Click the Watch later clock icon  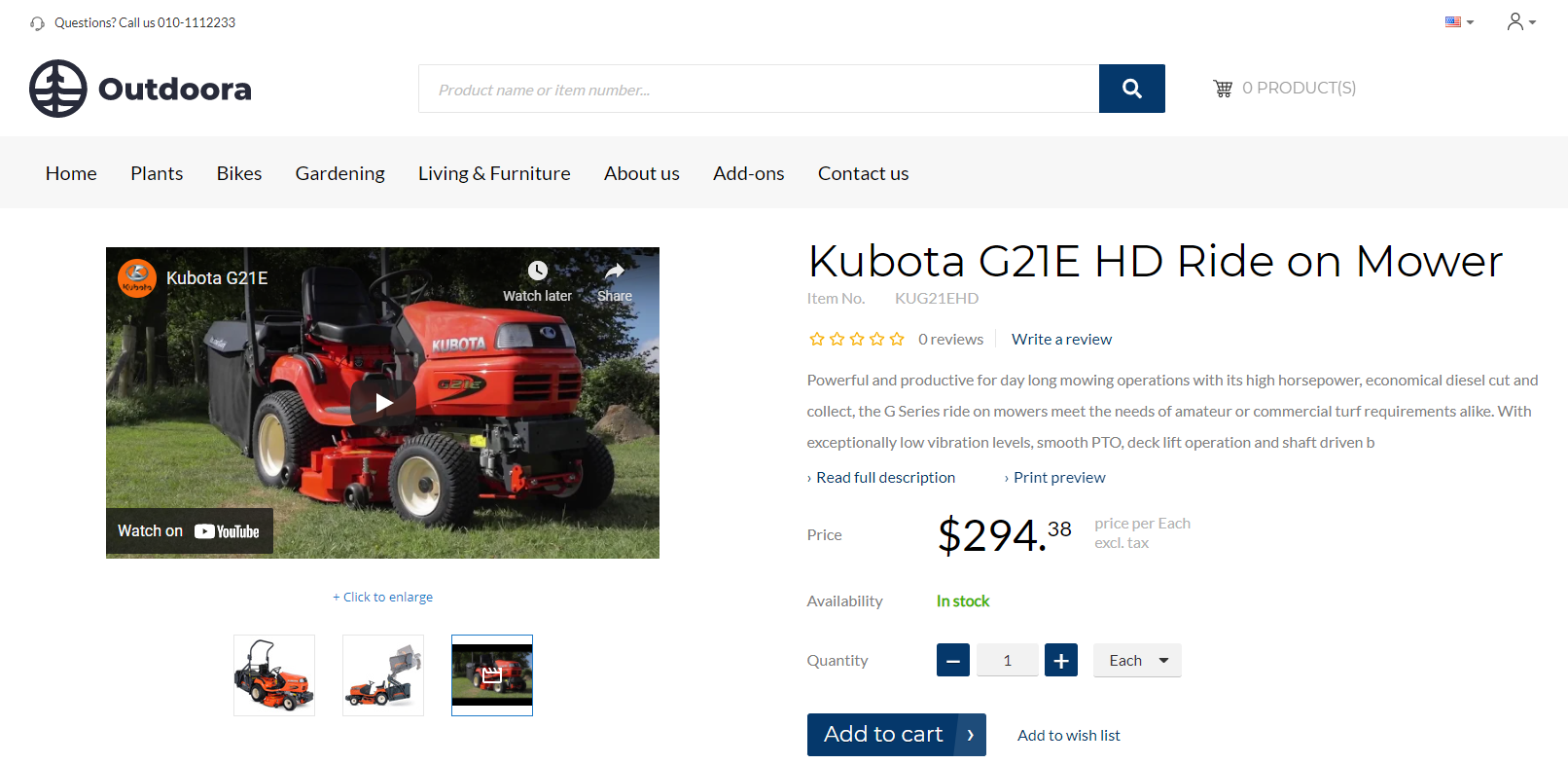tap(537, 271)
